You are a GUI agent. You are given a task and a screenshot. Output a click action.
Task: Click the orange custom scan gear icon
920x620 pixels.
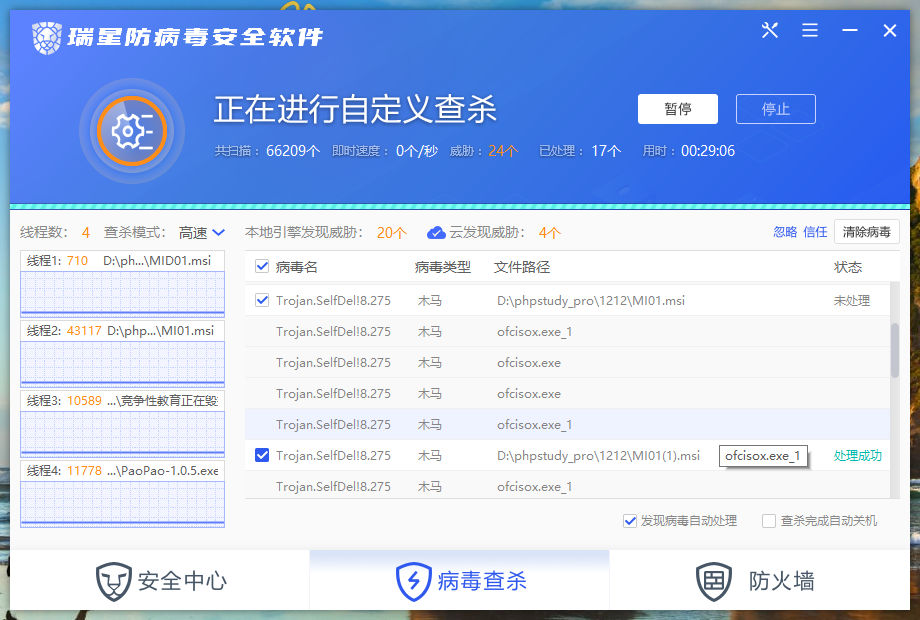pos(131,130)
